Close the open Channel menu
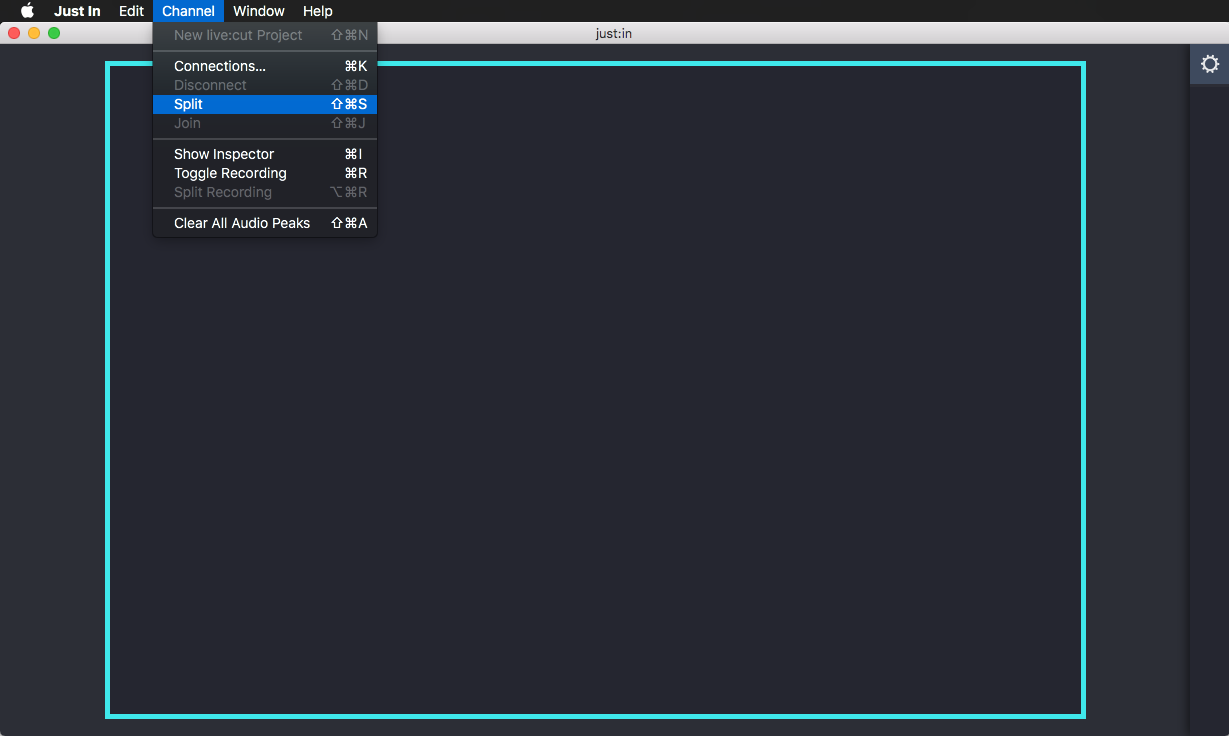 point(188,11)
